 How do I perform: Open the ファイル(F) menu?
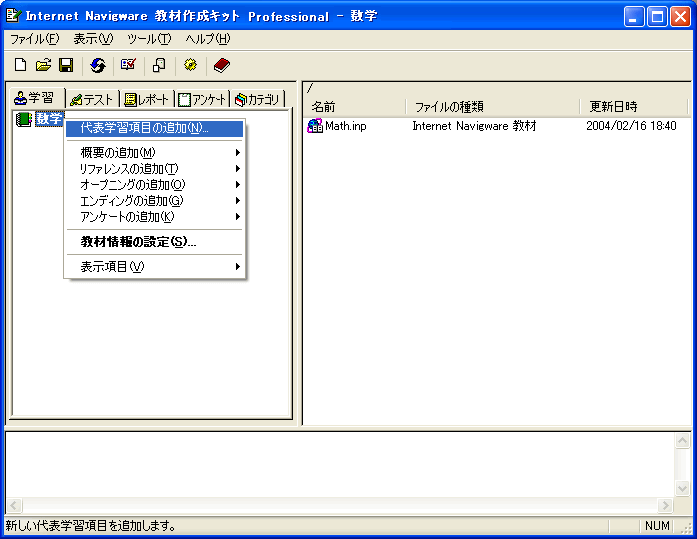(34, 39)
